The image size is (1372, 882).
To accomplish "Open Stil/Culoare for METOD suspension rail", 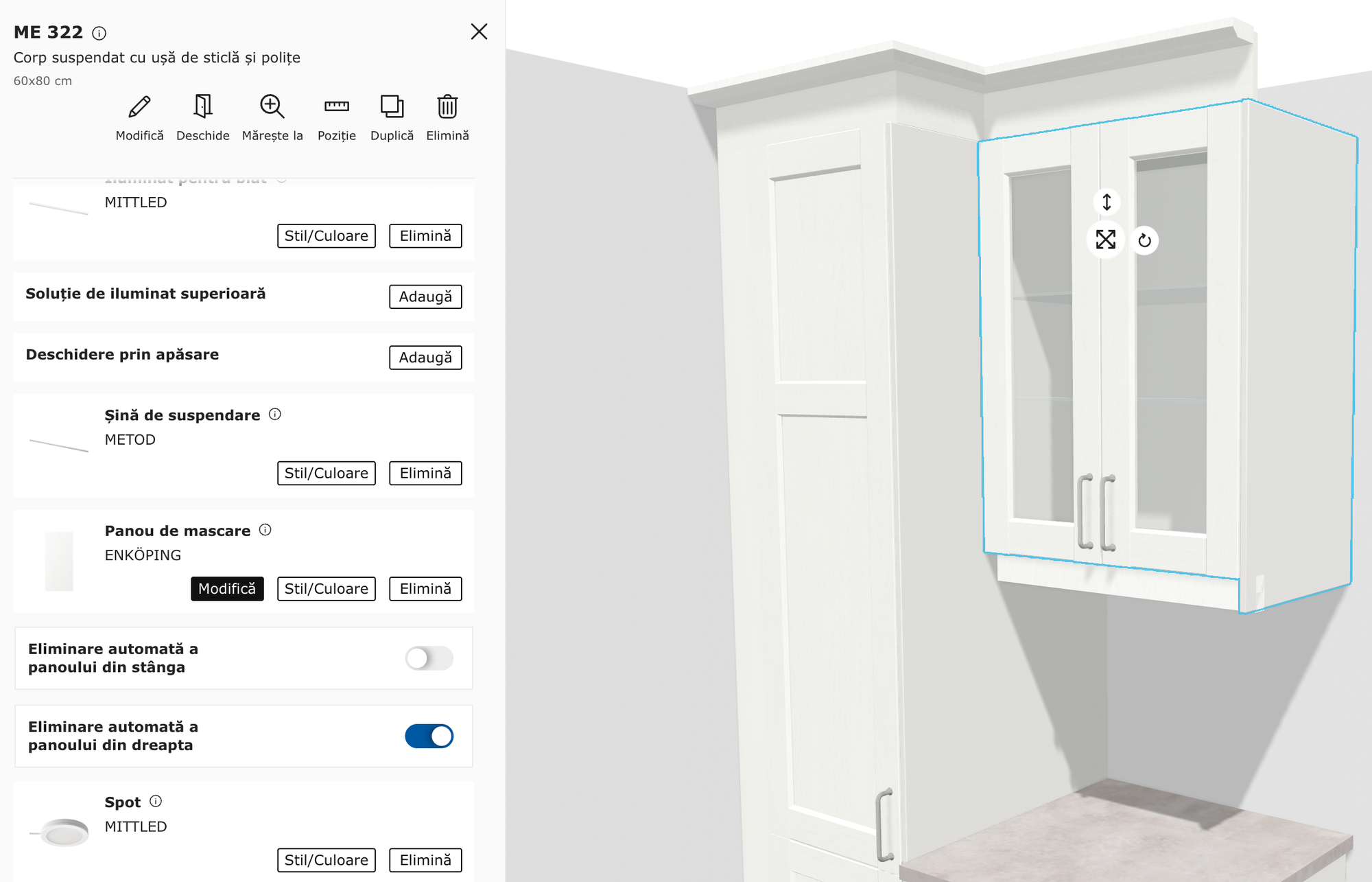I will click(326, 473).
